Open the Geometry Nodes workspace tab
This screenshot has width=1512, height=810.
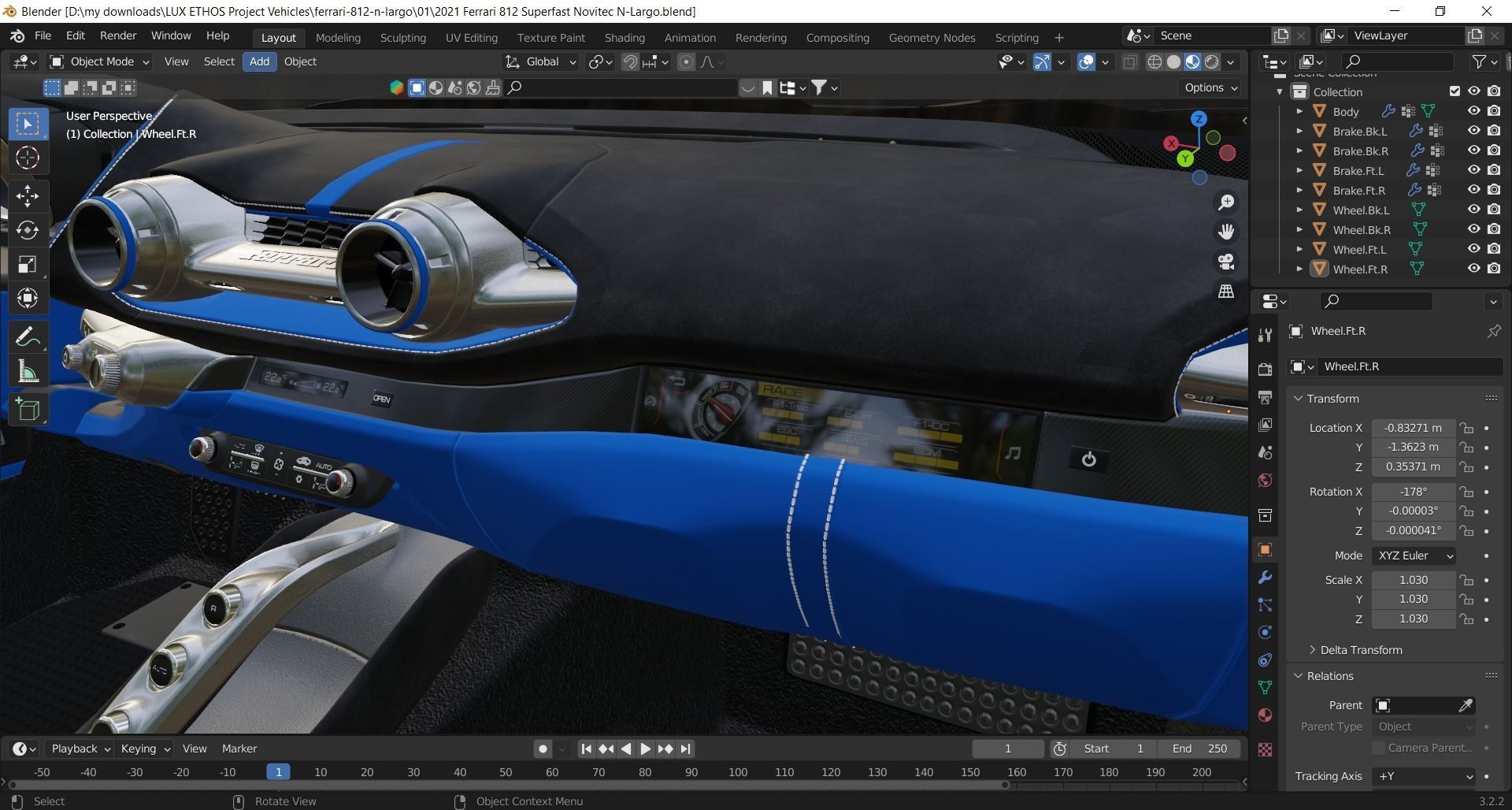(932, 37)
